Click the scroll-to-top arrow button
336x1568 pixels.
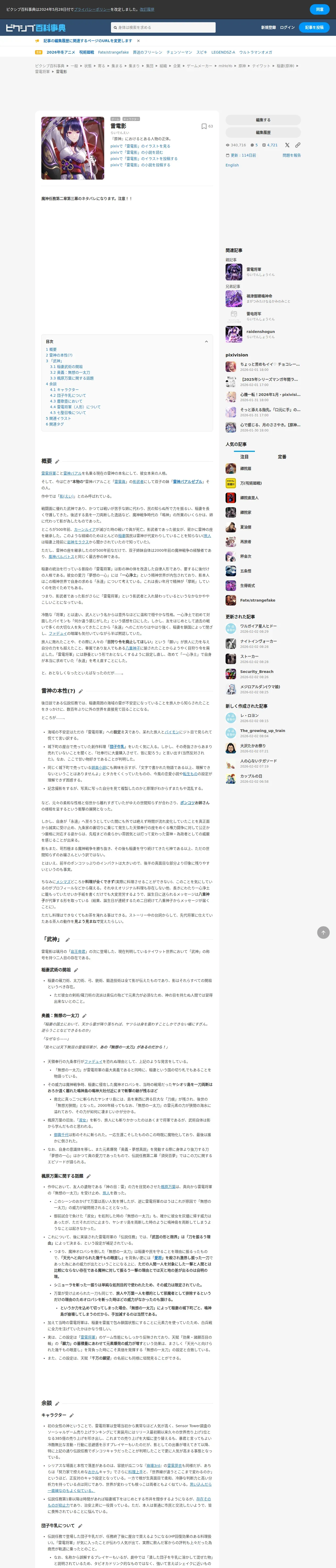coord(324,932)
